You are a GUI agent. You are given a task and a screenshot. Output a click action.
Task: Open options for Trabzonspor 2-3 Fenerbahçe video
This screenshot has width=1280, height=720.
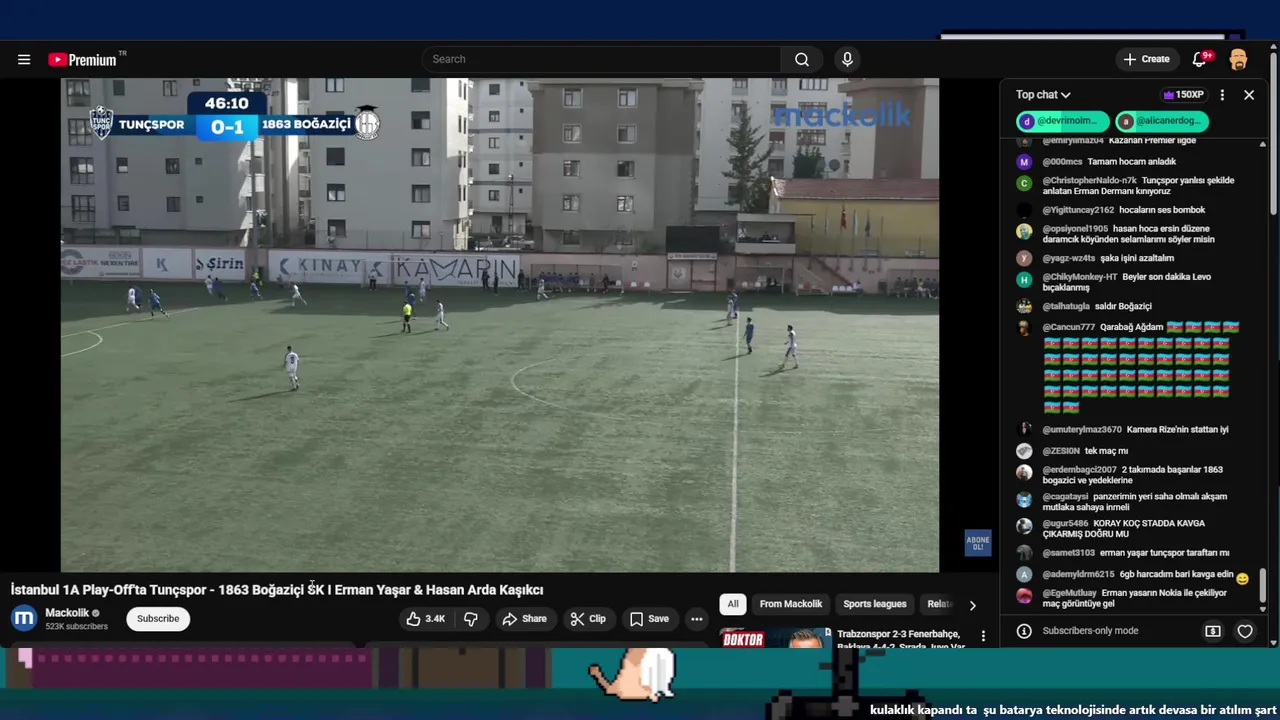coord(983,636)
